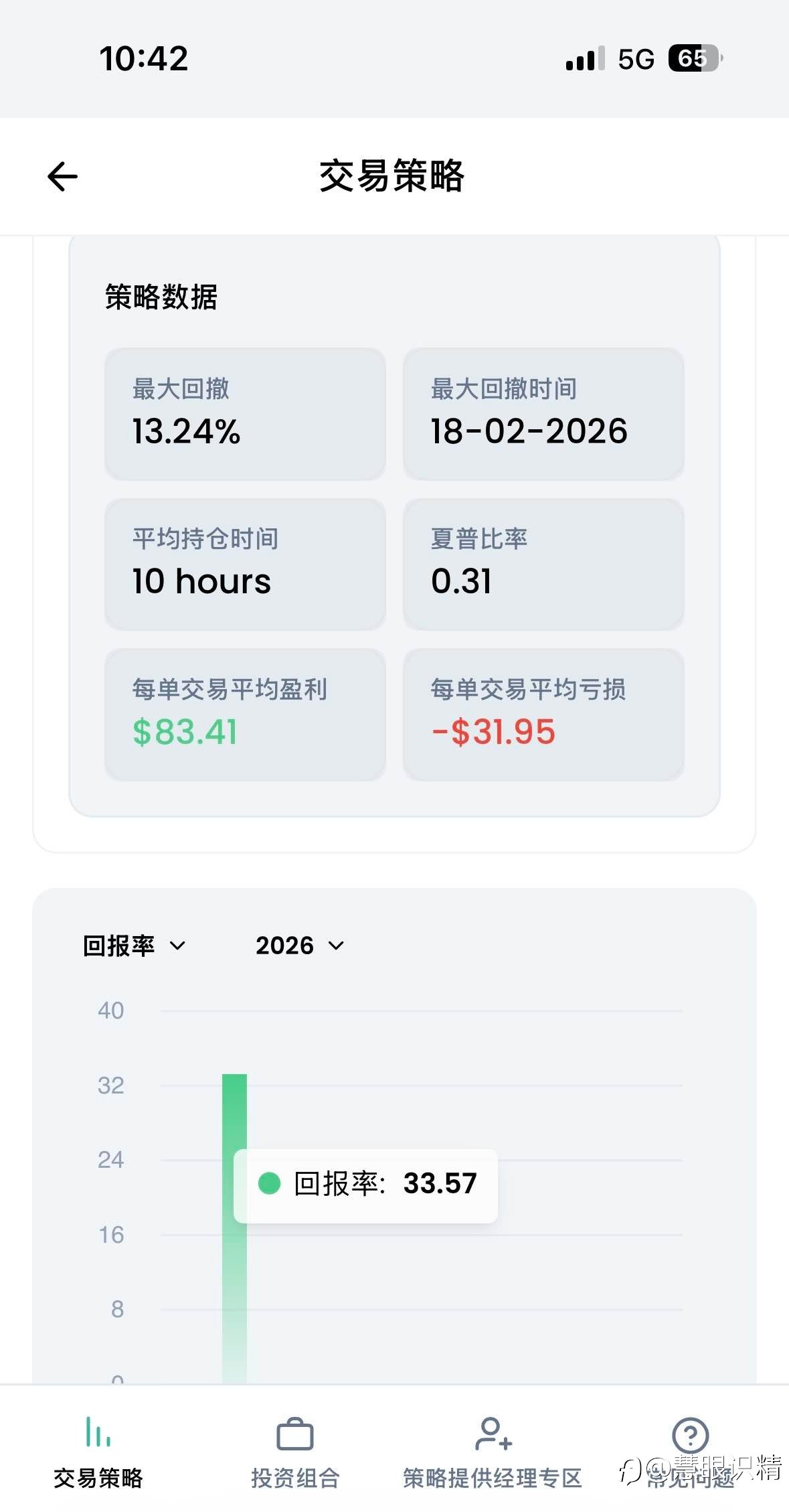
Task: Tap the 每单交易平均盈利 $83.41 card
Action: coord(245,714)
